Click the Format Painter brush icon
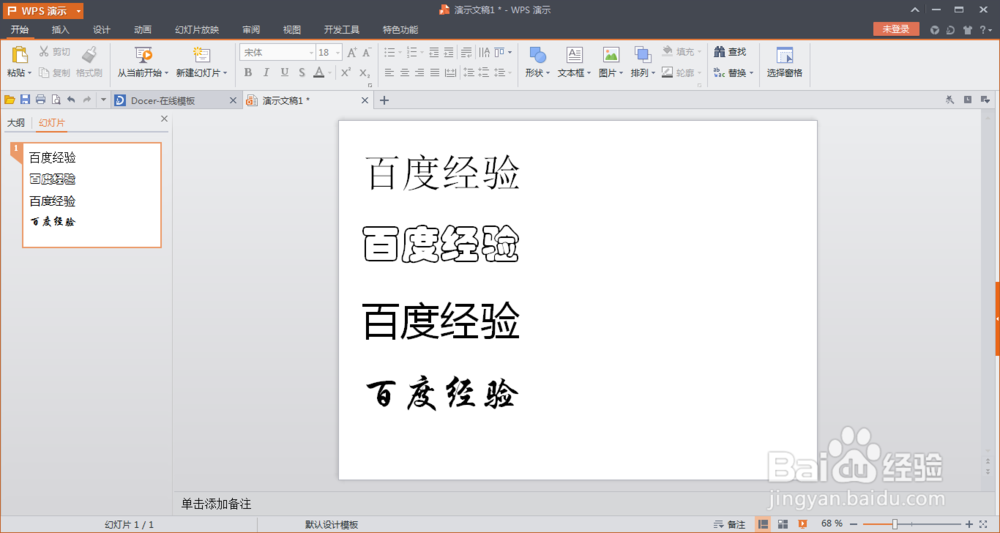1000x533 pixels. pos(90,55)
